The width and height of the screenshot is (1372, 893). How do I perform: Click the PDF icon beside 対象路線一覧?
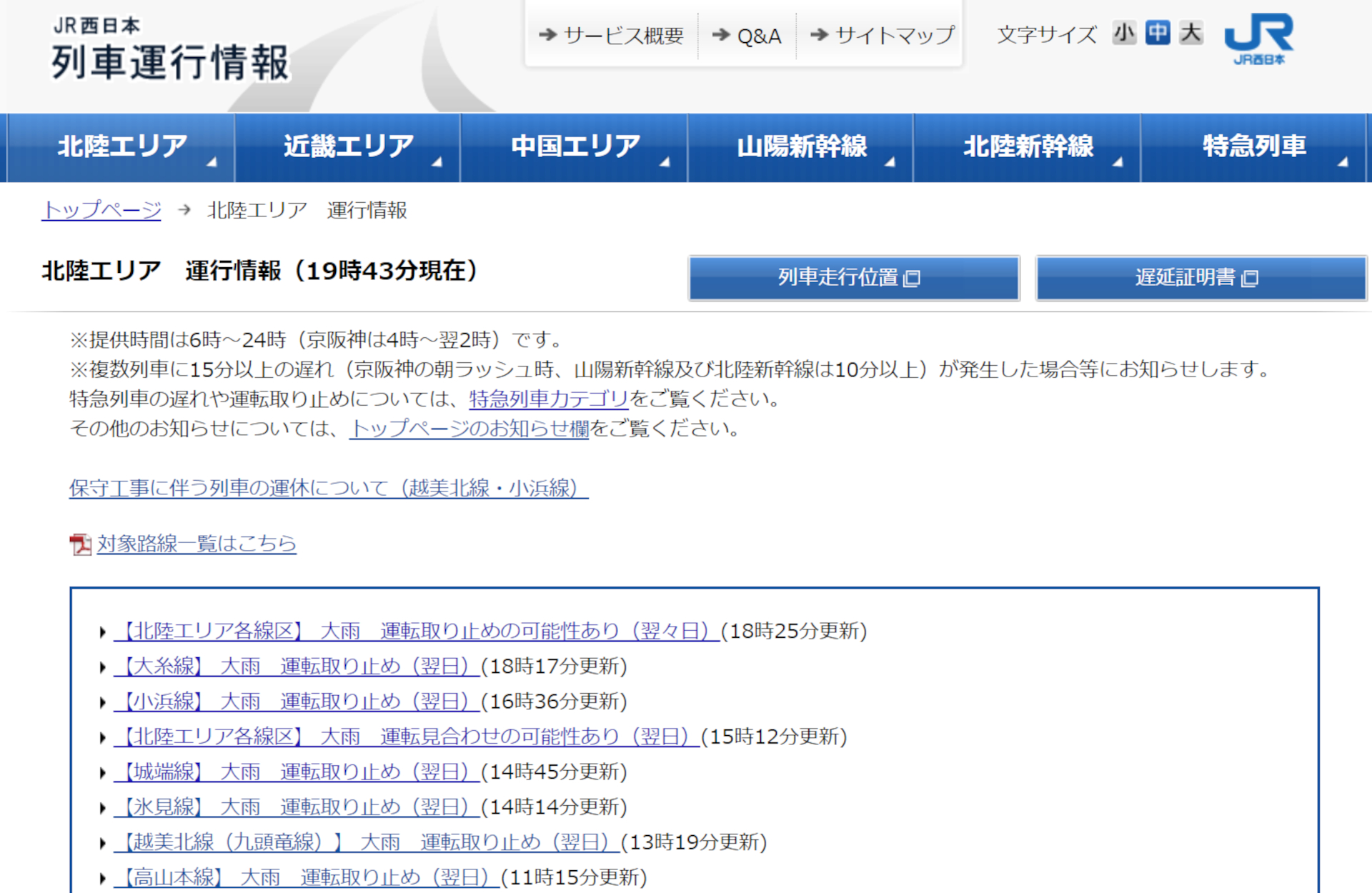click(80, 544)
